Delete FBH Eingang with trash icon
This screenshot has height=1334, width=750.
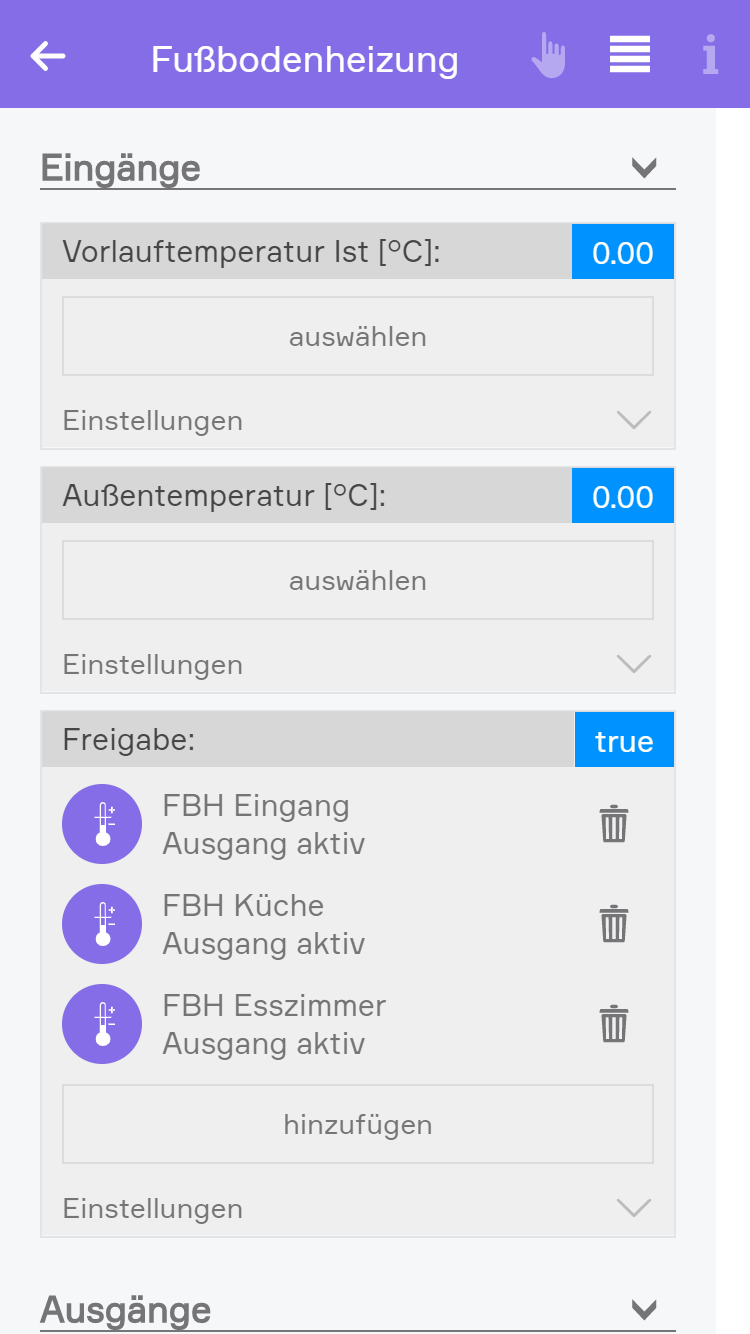click(x=613, y=825)
